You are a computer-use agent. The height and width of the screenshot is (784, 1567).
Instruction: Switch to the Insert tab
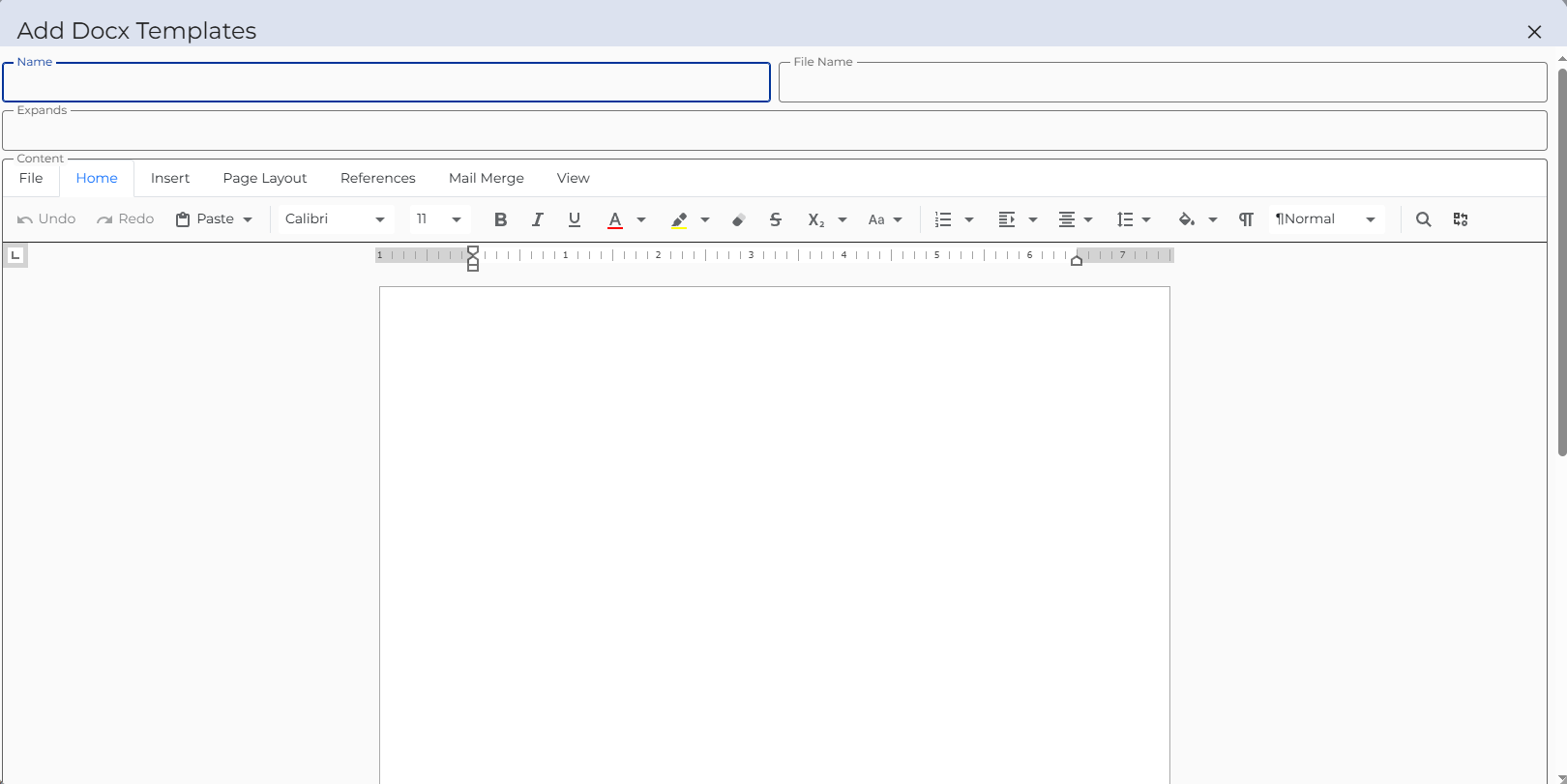tap(170, 179)
